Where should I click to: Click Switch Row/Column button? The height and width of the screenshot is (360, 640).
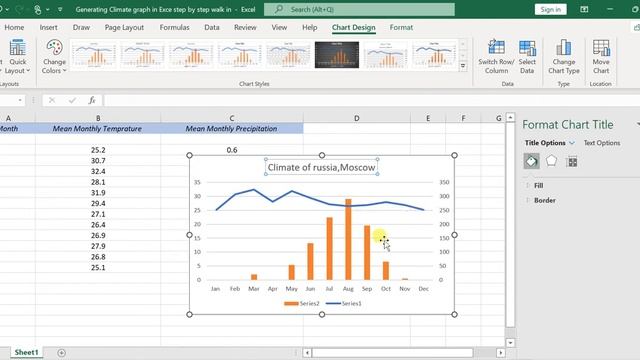[x=496, y=57]
